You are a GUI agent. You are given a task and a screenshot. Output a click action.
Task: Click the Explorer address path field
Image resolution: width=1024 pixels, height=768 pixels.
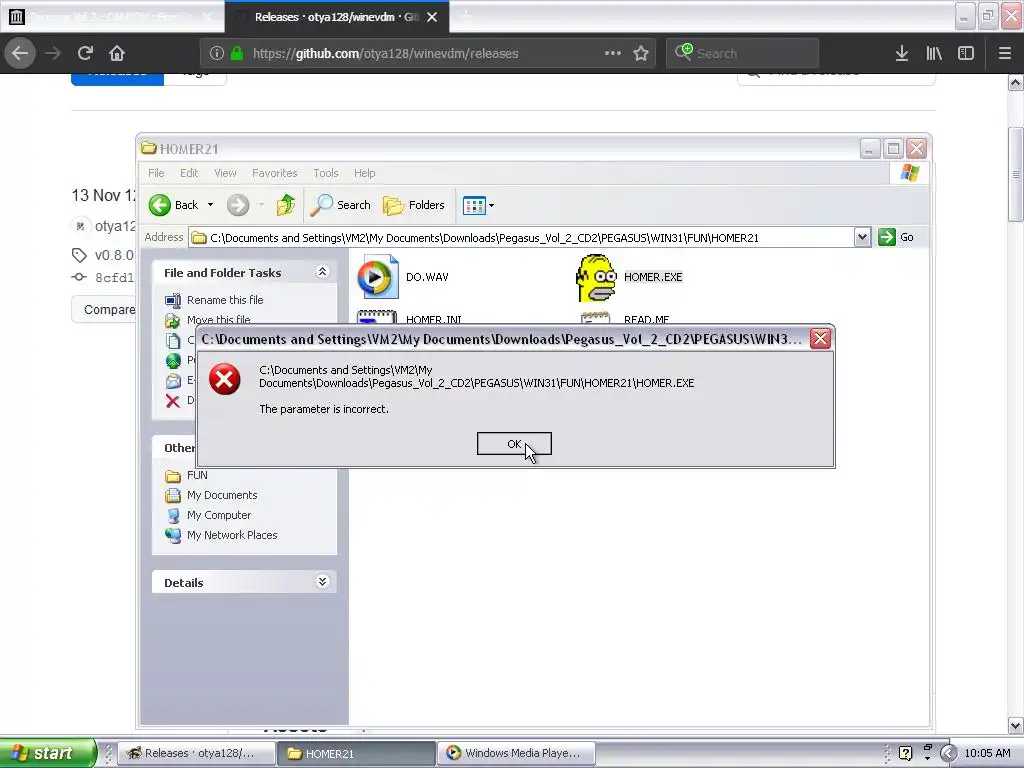(521, 238)
